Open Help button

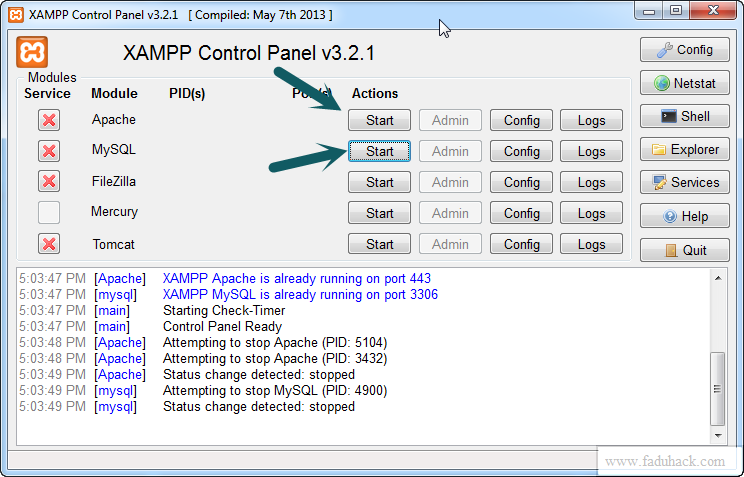pyautogui.click(x=685, y=216)
